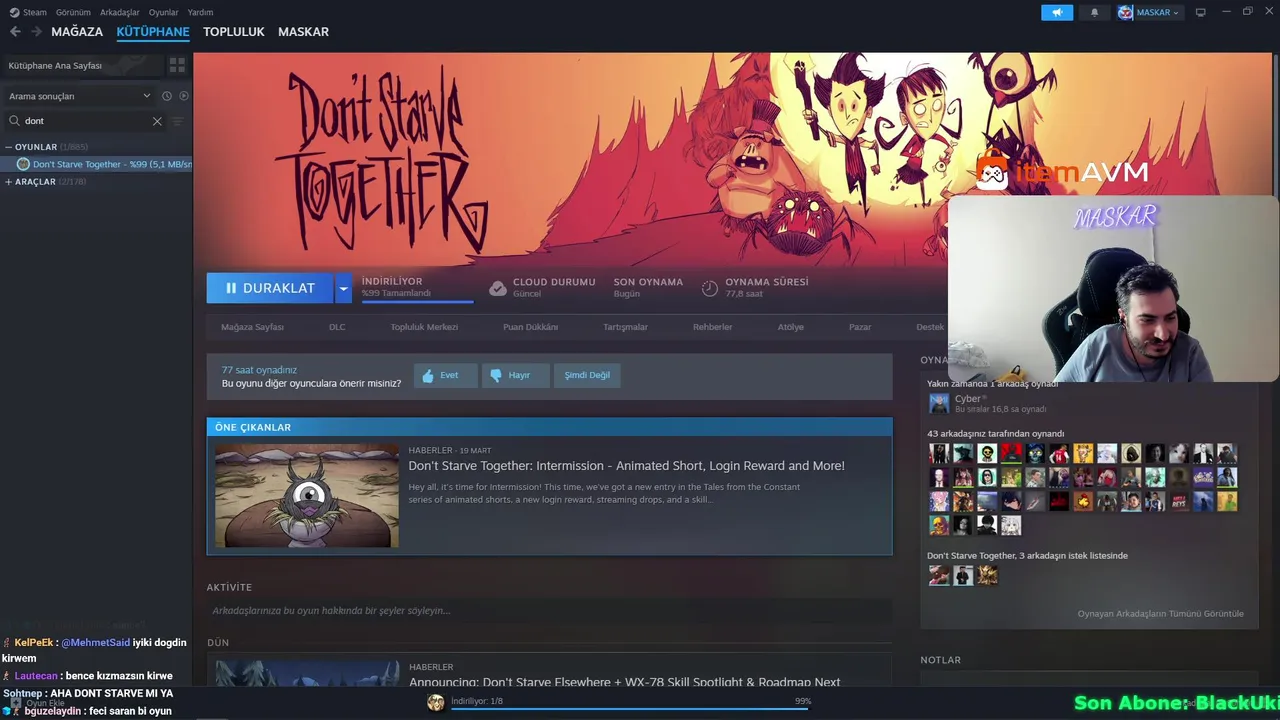Open the Mağaza Sayfası link
Screen dimensions: 1280x720
click(x=252, y=327)
